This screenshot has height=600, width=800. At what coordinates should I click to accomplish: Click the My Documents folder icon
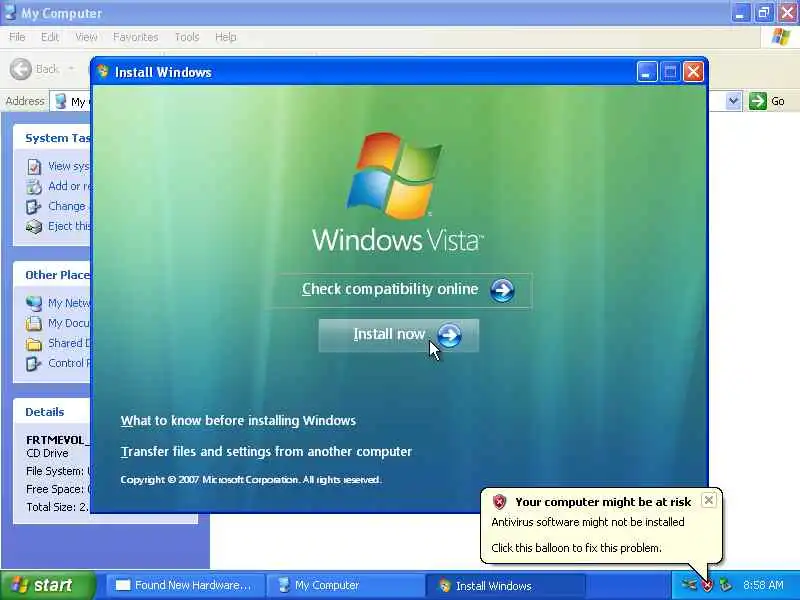tap(34, 323)
